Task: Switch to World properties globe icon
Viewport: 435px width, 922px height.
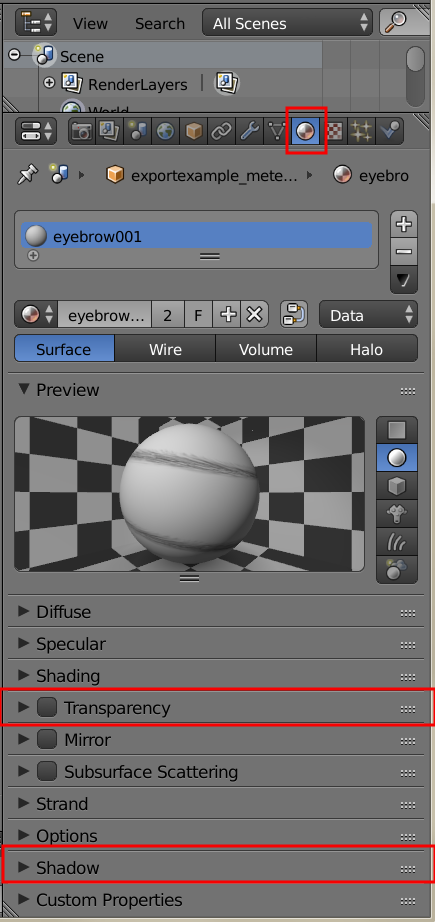Action: click(x=166, y=131)
